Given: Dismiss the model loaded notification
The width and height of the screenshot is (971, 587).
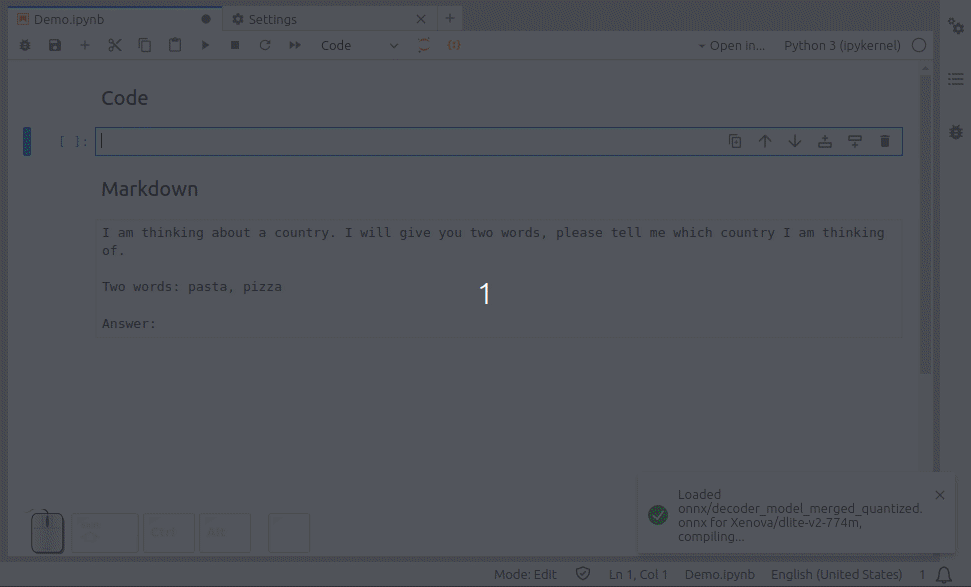Looking at the screenshot, I should (x=939, y=495).
